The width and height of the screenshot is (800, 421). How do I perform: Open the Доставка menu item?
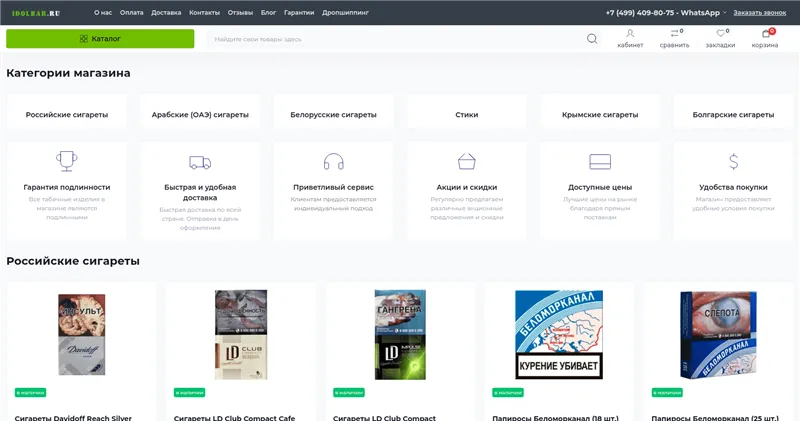pos(166,13)
